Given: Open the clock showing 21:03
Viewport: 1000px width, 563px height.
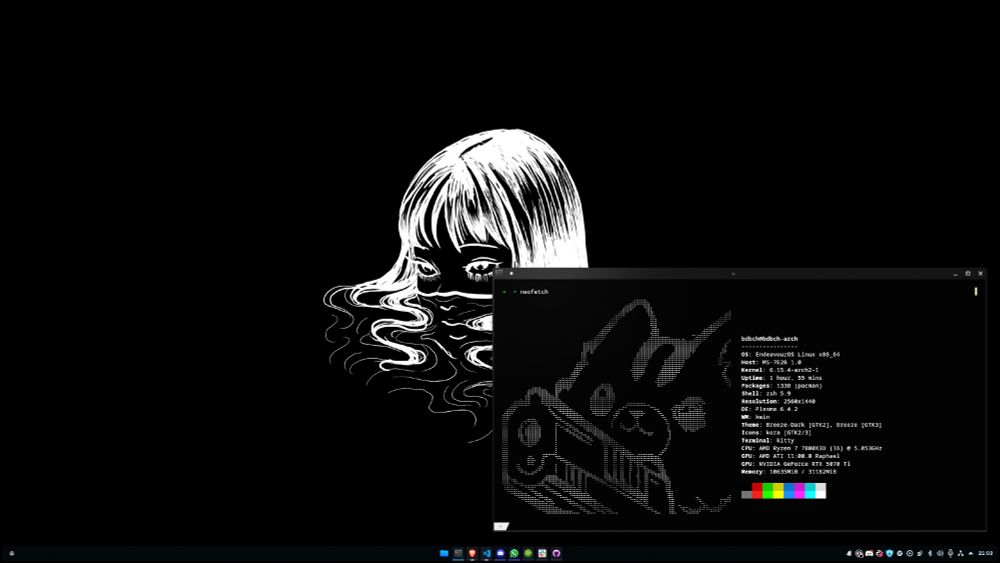Looking at the screenshot, I should click(985, 553).
